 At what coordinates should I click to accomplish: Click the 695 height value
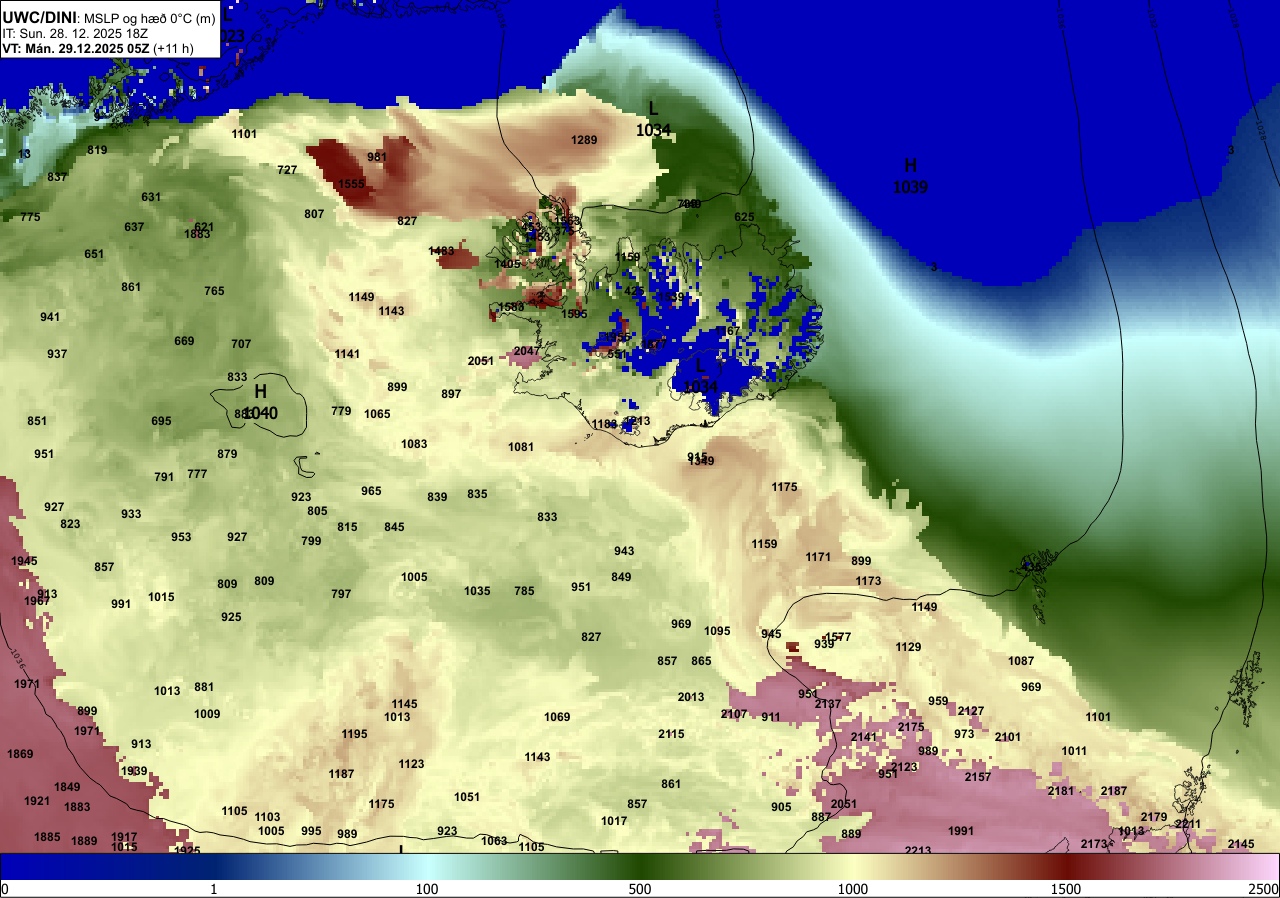(161, 421)
